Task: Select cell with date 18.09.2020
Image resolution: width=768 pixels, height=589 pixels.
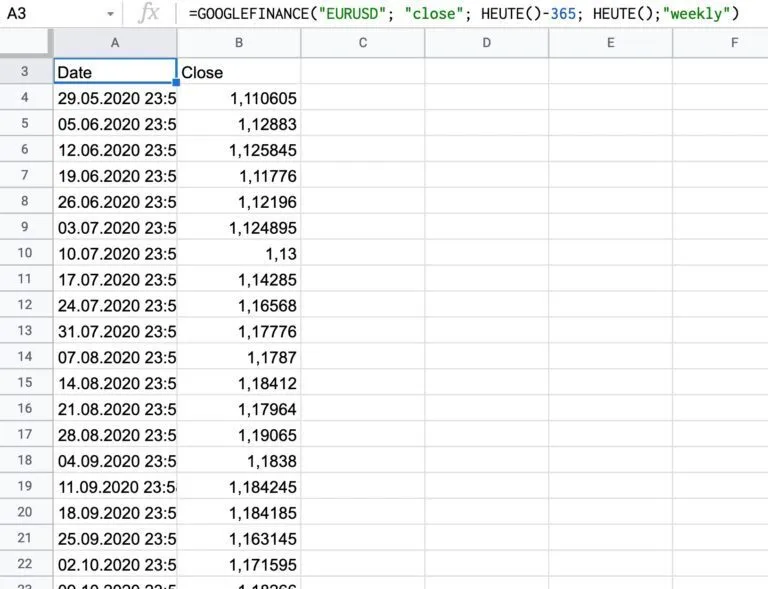Action: point(115,513)
